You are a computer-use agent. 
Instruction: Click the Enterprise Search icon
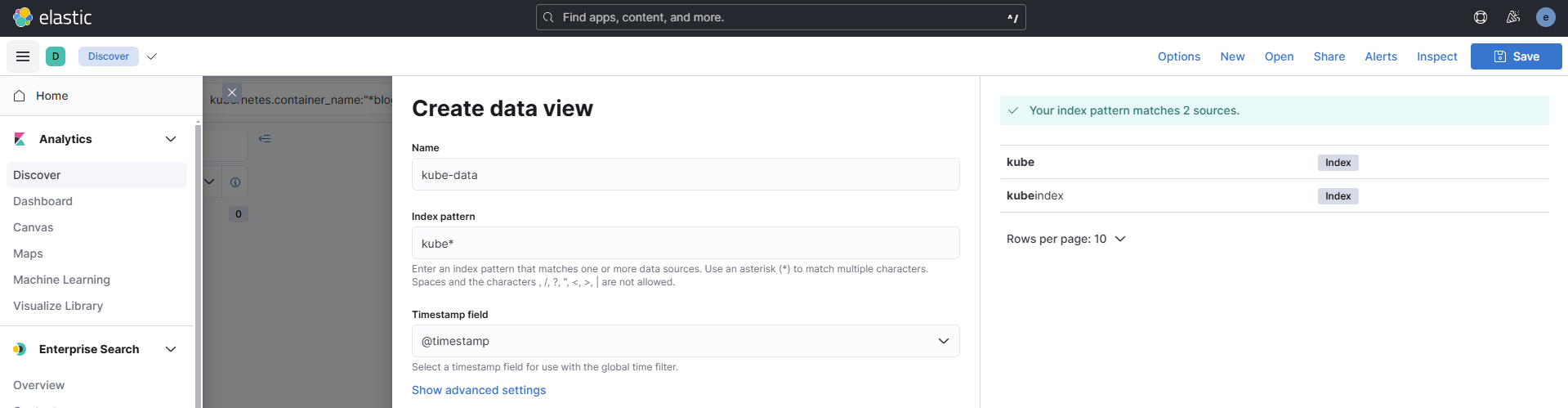(20, 349)
